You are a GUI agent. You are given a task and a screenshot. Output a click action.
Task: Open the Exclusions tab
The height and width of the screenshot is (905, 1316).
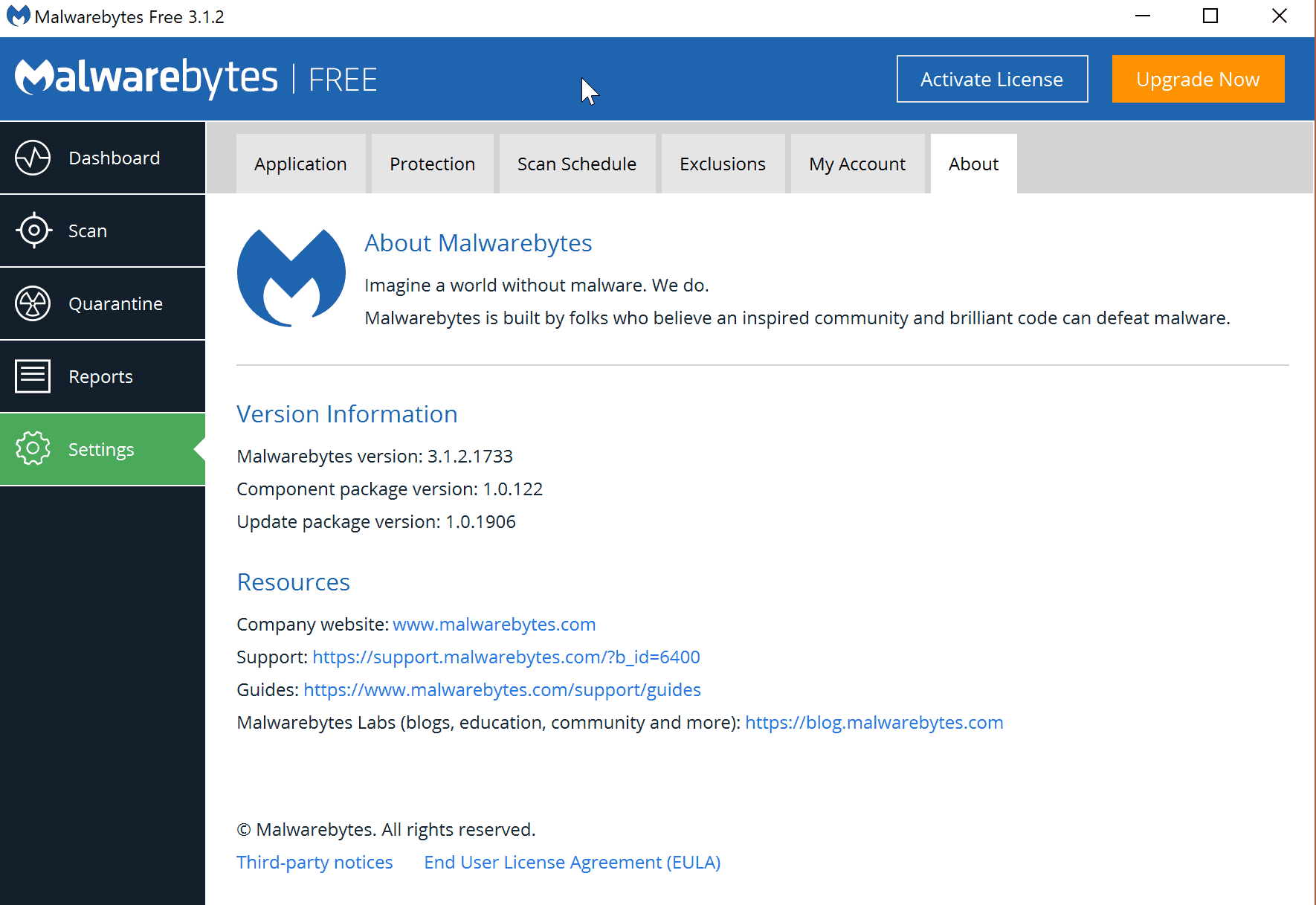(722, 164)
